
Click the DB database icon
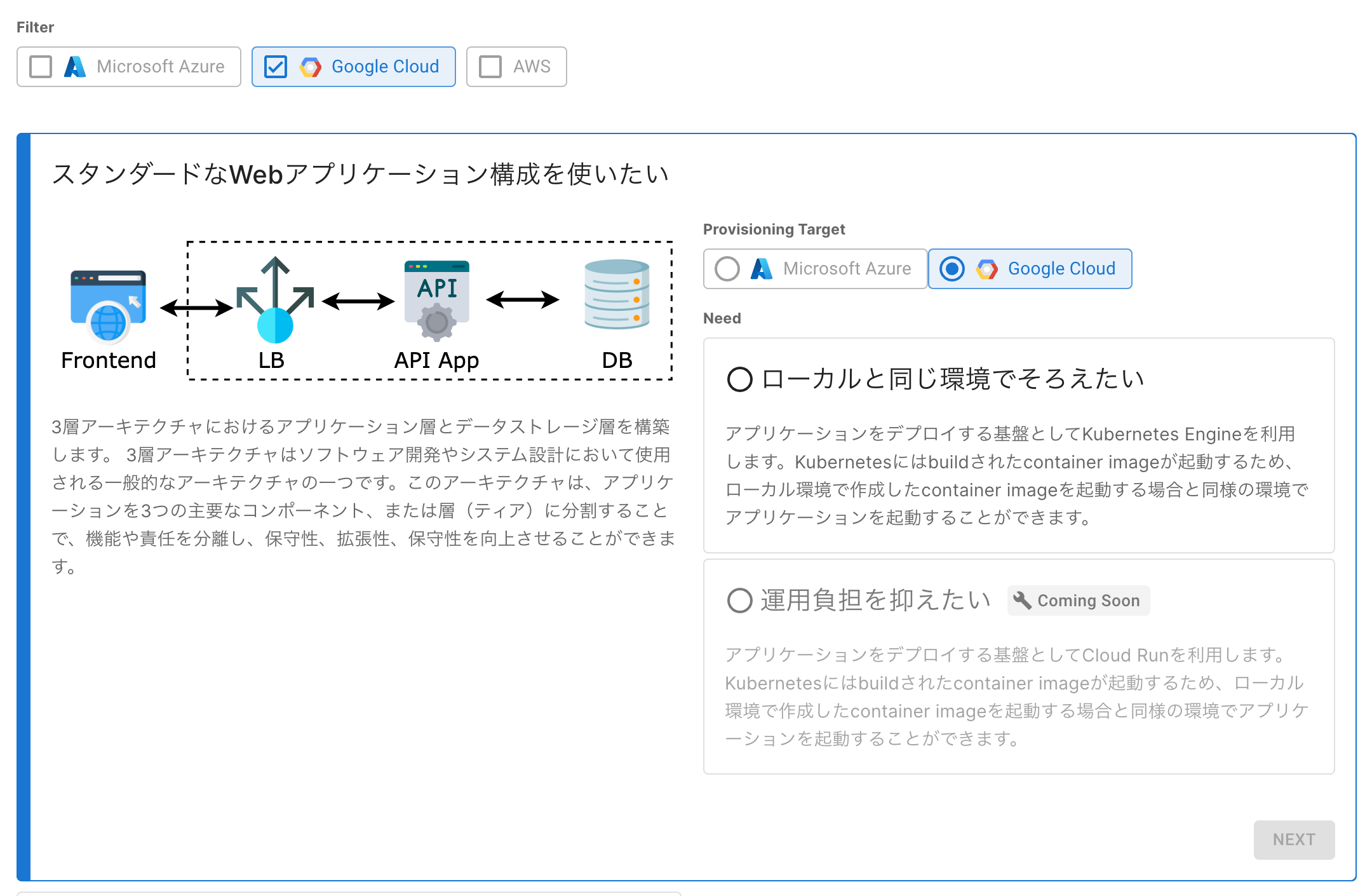(x=617, y=294)
